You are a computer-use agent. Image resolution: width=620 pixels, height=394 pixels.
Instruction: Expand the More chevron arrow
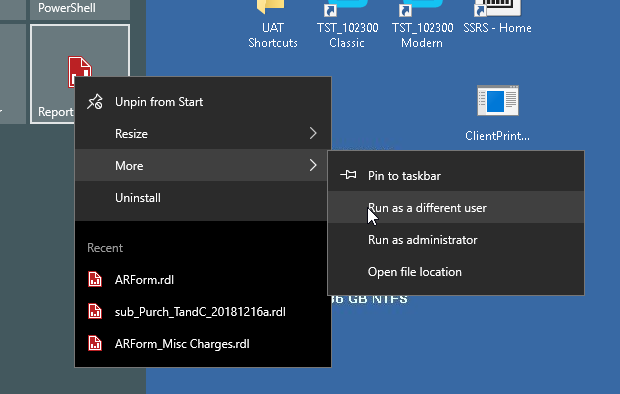tap(313, 165)
